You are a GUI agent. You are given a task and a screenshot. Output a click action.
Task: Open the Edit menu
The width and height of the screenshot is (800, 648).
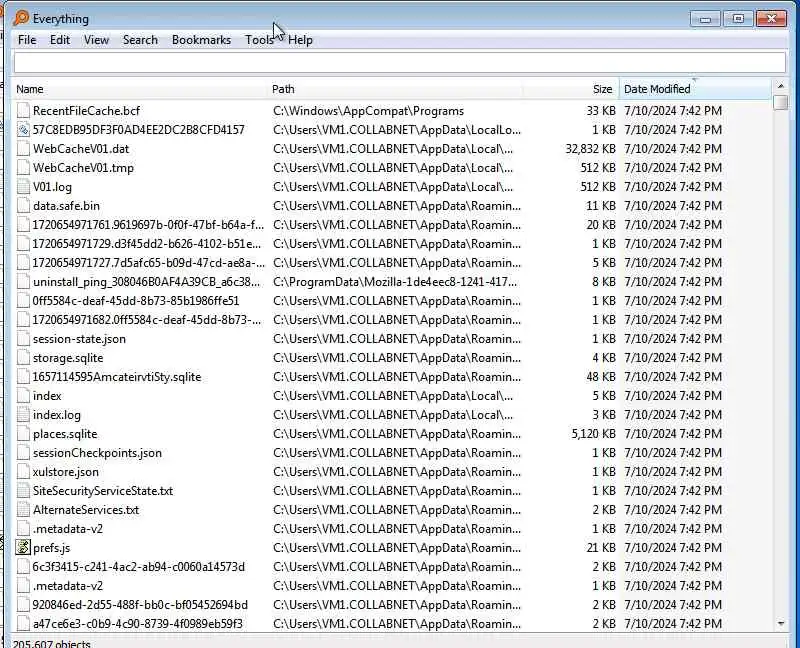pos(60,40)
